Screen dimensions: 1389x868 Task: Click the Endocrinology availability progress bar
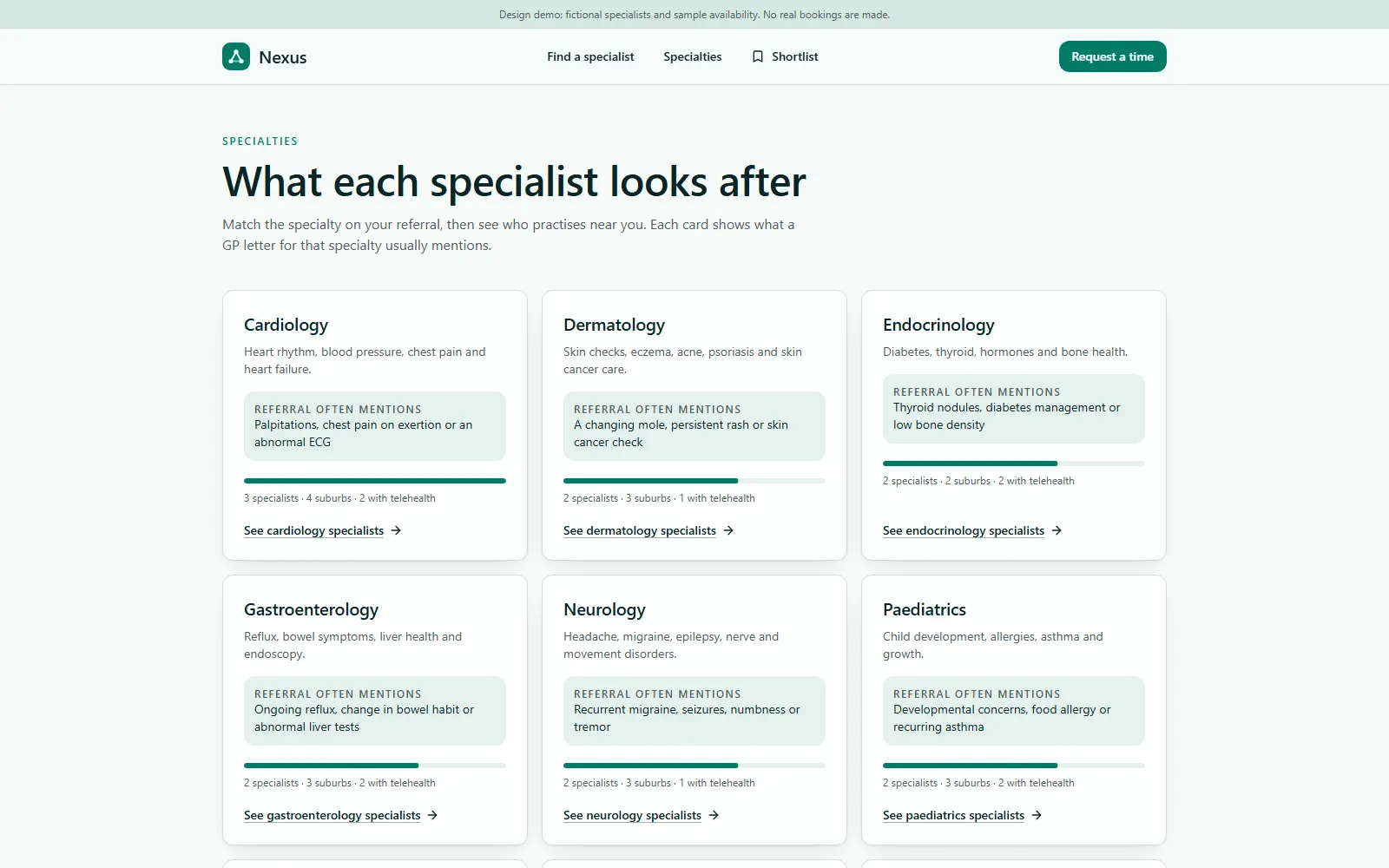1014,464
